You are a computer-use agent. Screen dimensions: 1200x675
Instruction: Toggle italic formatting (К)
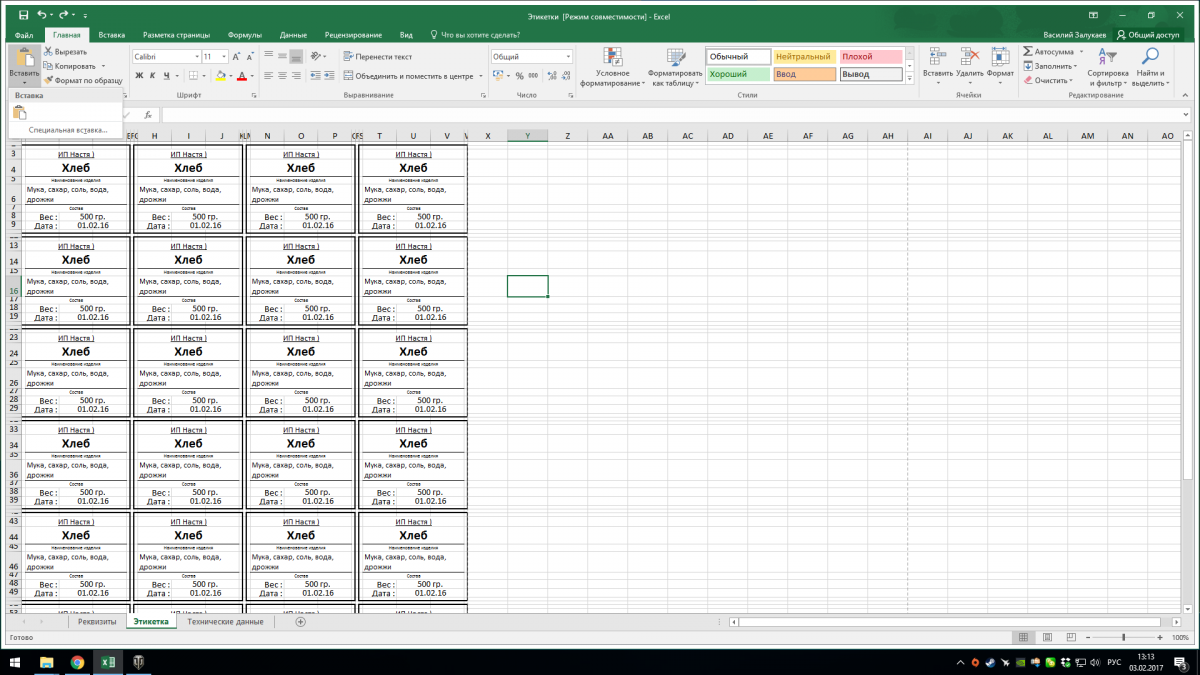[153, 75]
